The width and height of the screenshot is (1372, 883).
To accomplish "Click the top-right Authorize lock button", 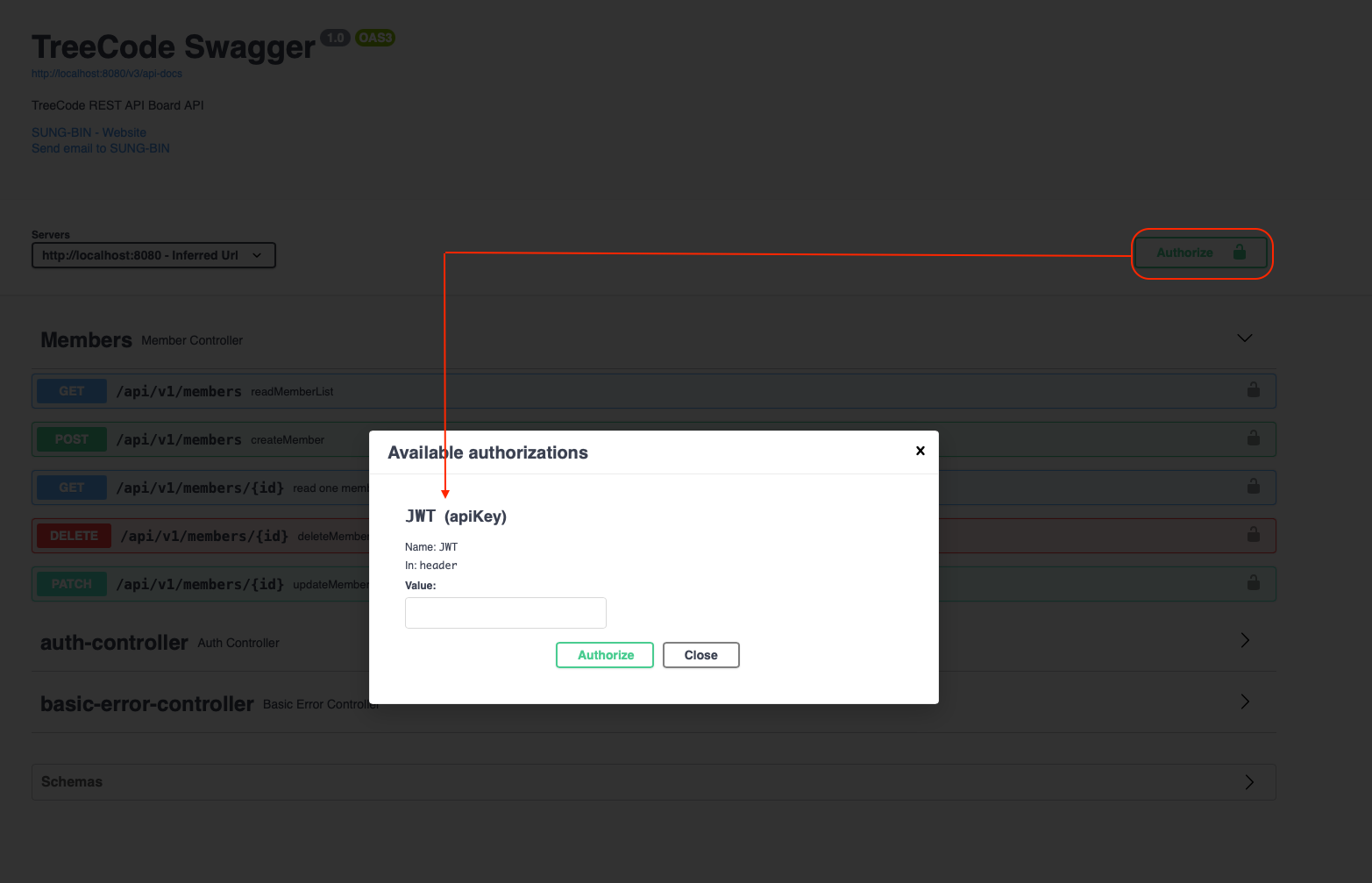I will click(1201, 253).
